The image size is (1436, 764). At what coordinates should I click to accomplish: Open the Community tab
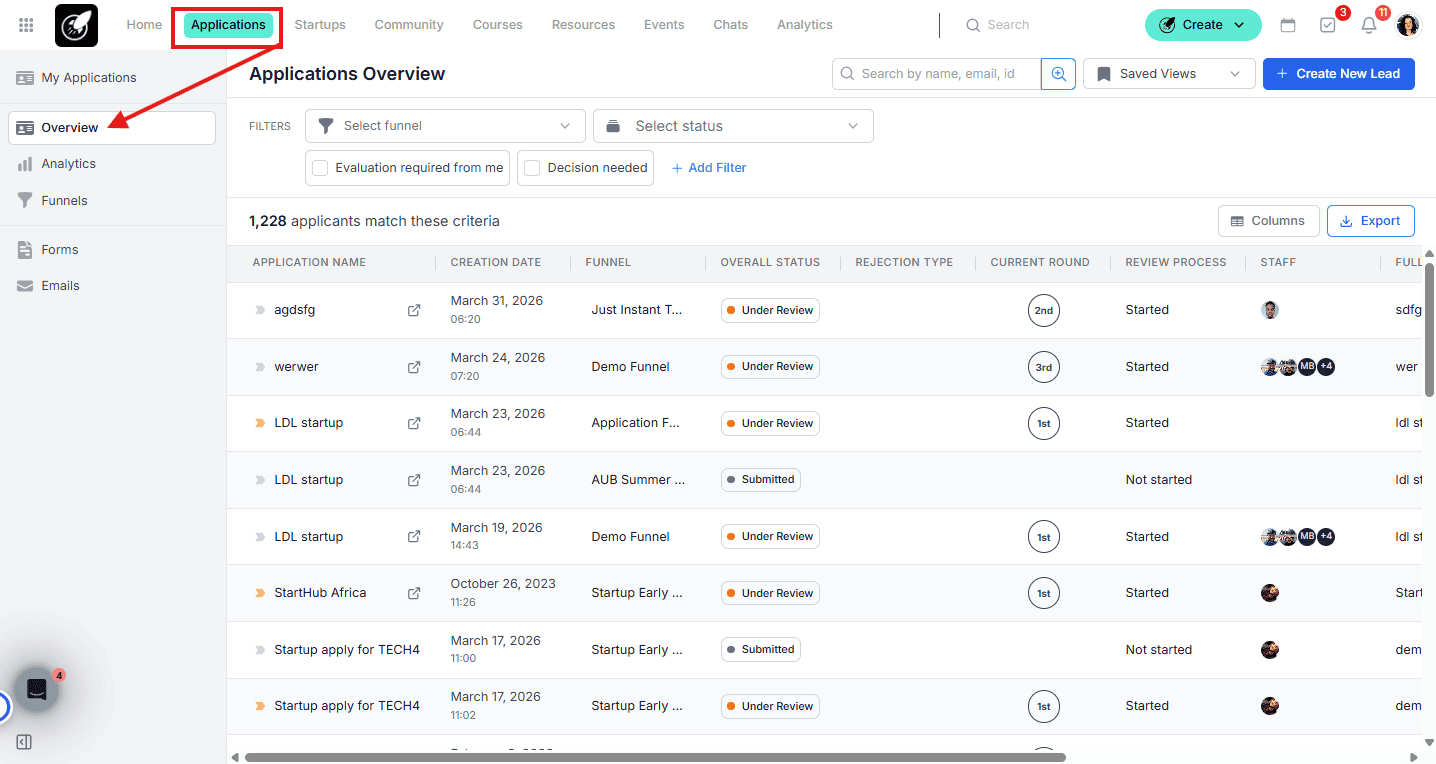point(409,25)
